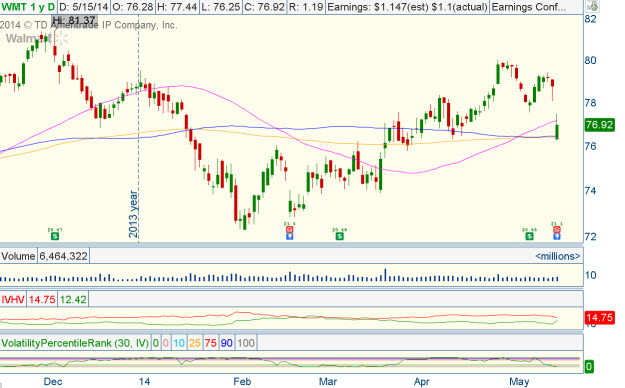625x388 pixels.
Task: Select the R: 1.19 range value
Action: [x=306, y=7]
